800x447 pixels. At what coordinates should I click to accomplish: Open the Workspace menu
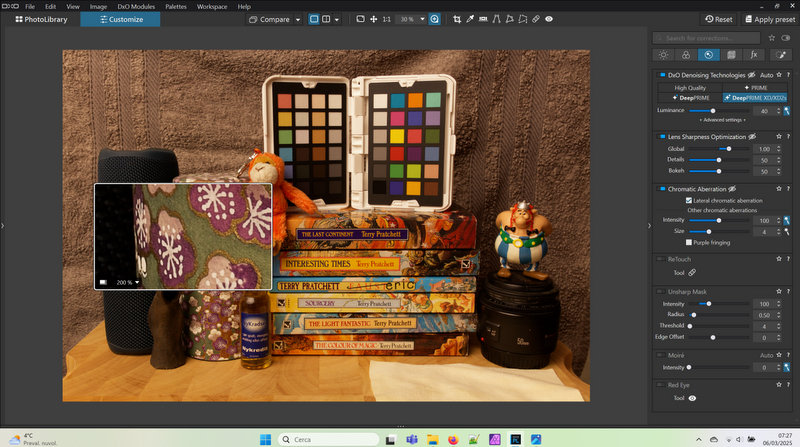[x=212, y=7]
